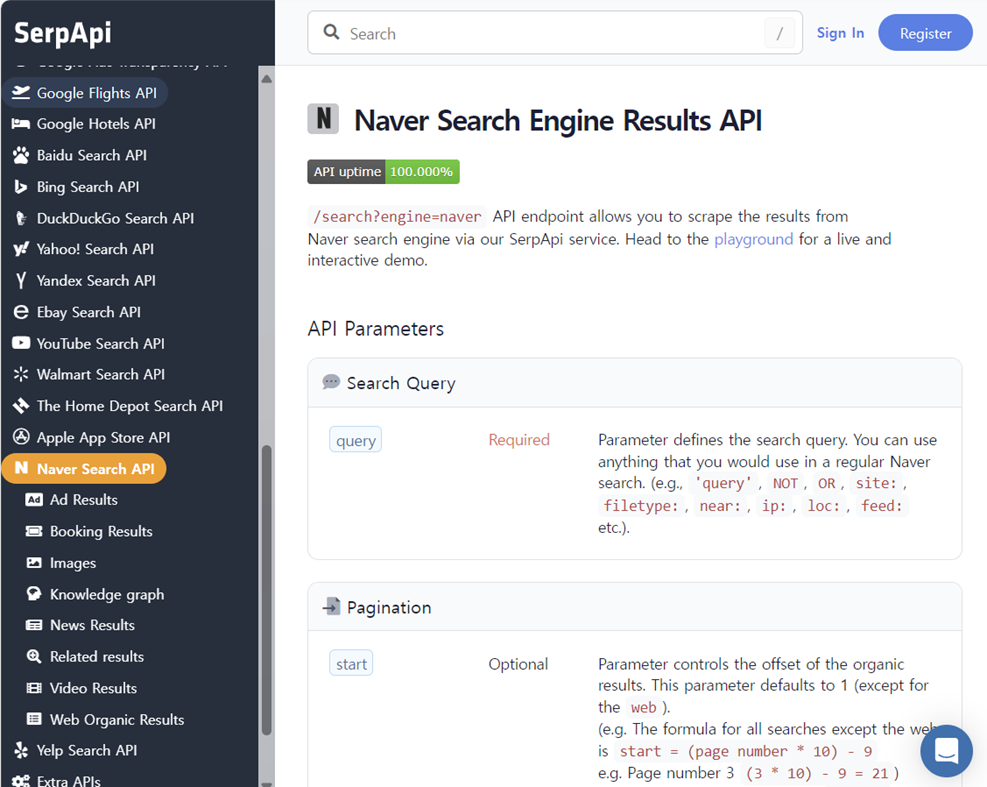
Task: Go to Baidu Search API
Action: [x=91, y=156]
